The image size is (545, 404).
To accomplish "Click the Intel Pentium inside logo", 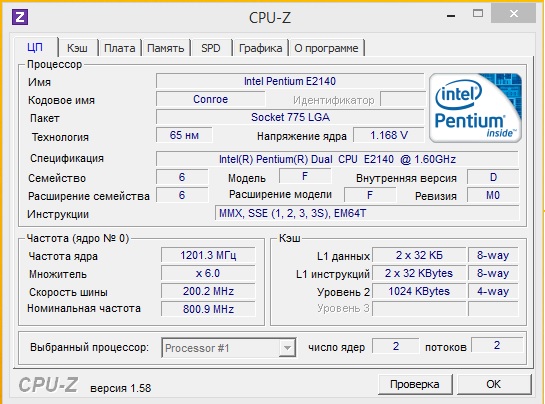I will (475, 108).
